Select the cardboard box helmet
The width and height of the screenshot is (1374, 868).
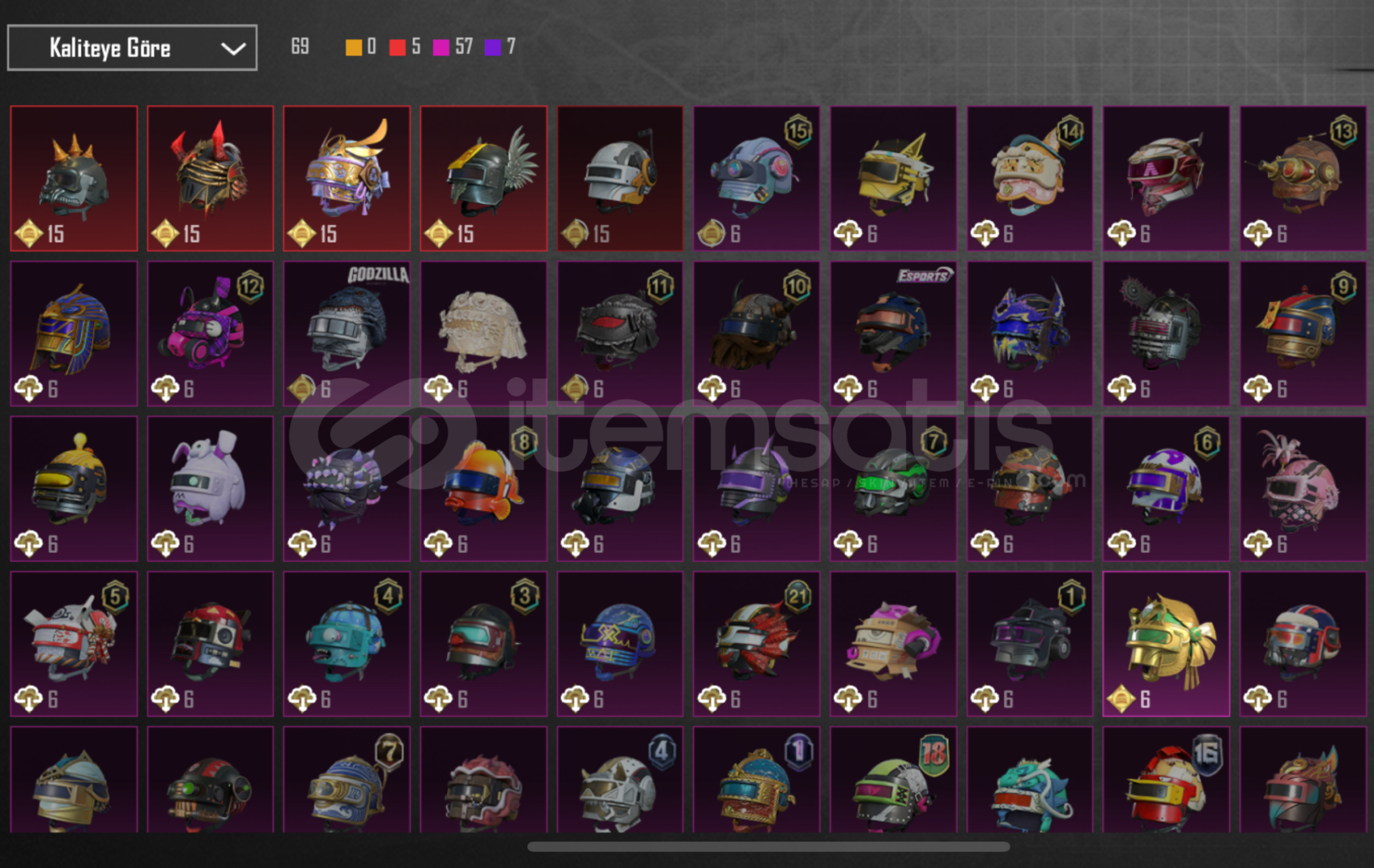coord(893,644)
